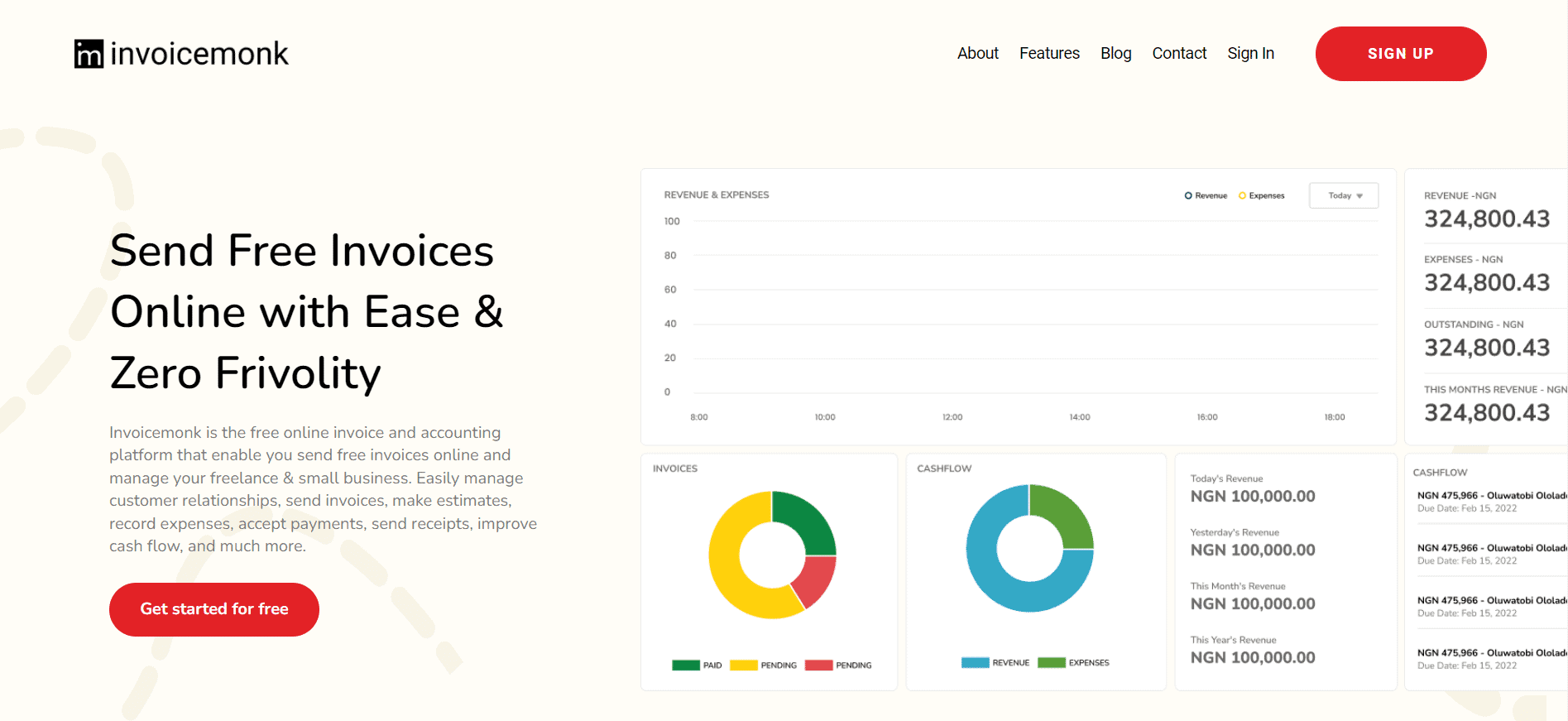
Task: Click the red SIGN UP button
Action: (1401, 54)
